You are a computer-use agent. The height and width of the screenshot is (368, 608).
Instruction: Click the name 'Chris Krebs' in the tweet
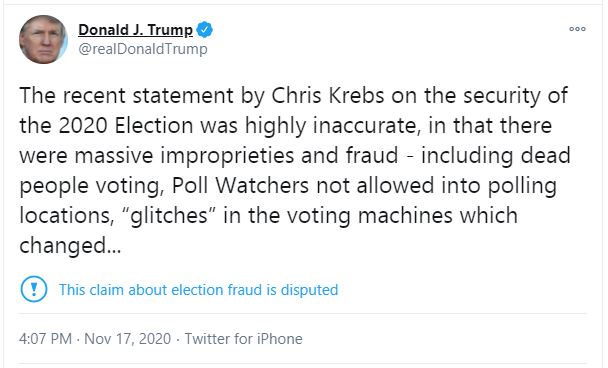[328, 95]
